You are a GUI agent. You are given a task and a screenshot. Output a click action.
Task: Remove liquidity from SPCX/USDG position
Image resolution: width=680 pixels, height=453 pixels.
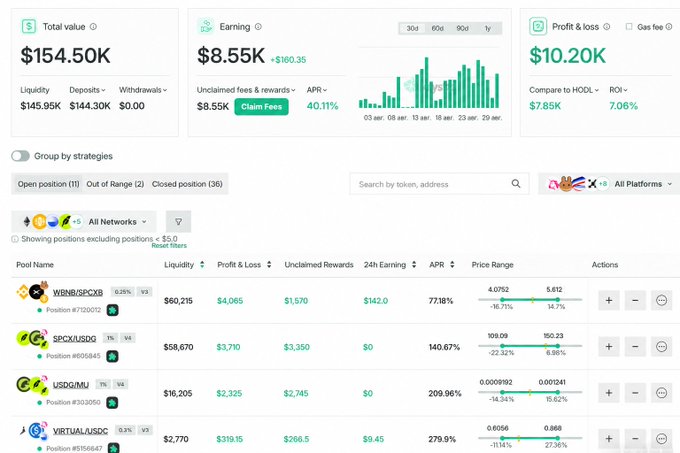coord(635,346)
